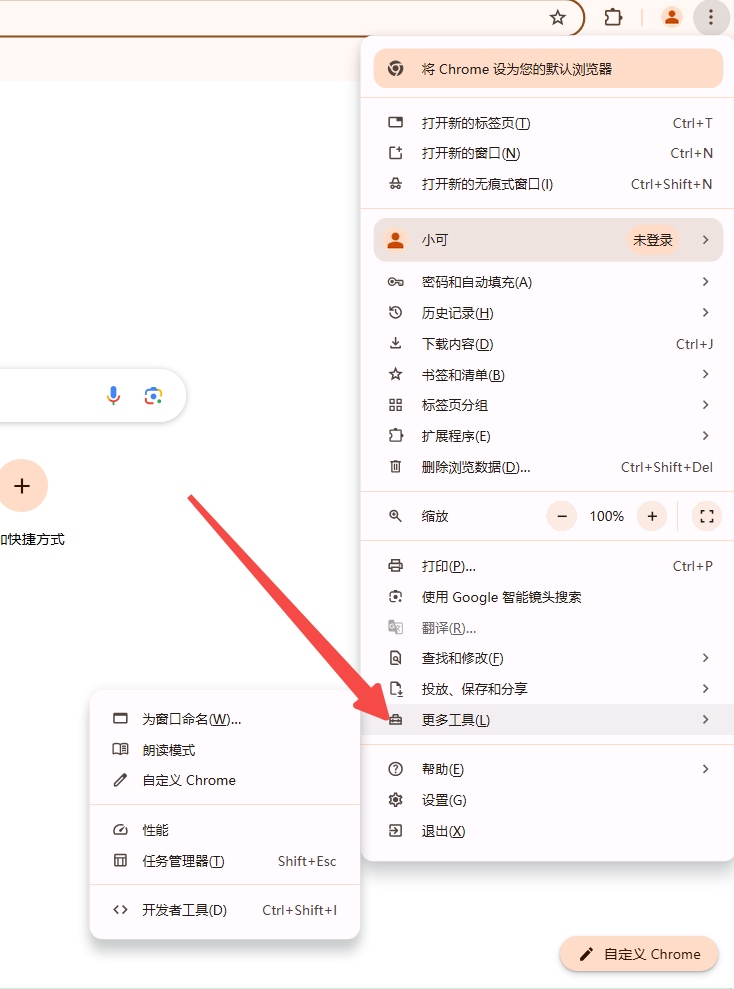Click the history clock icon beside 历史记录
The height and width of the screenshot is (989, 734).
click(x=395, y=312)
